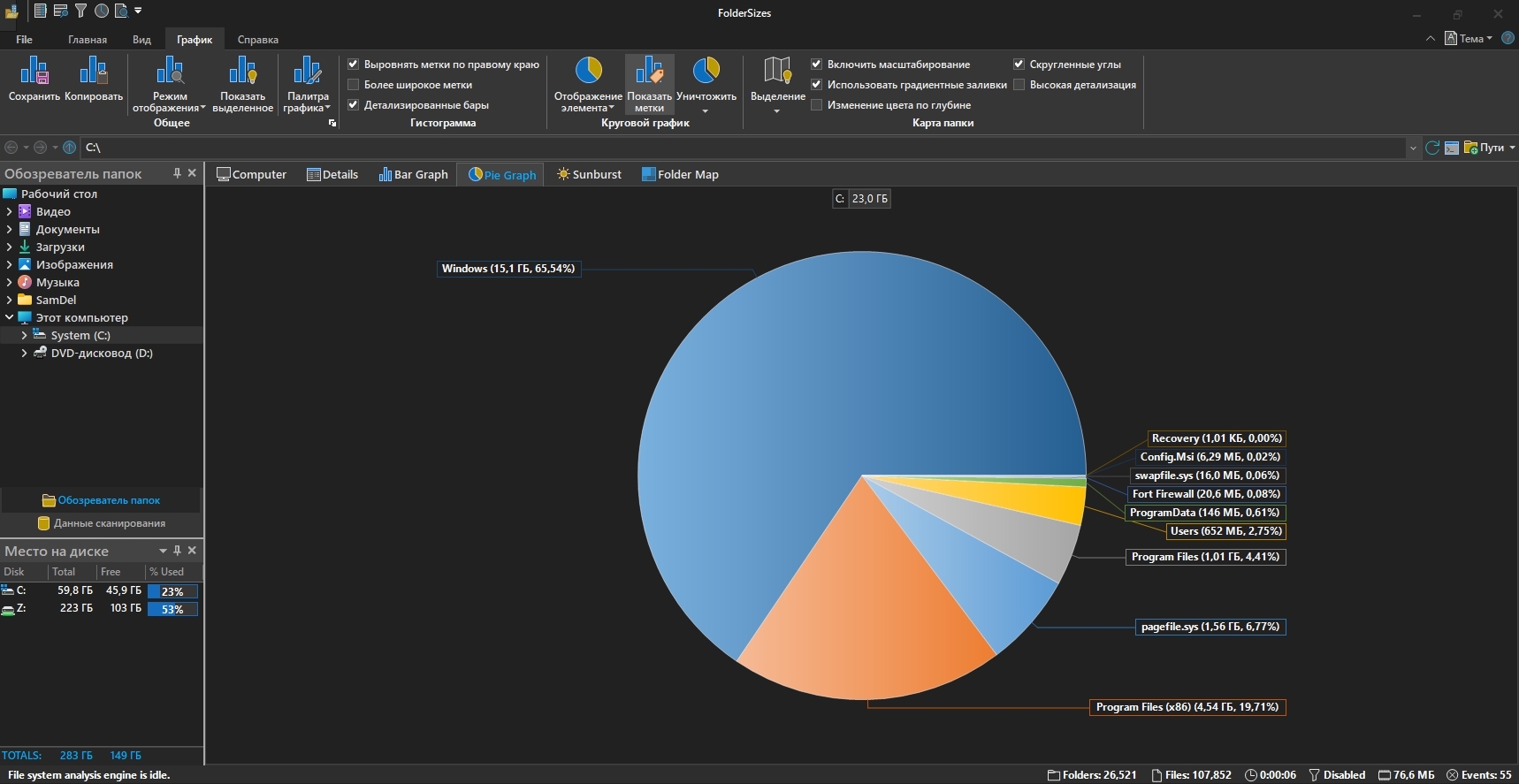This screenshot has width=1519, height=784.
Task: Pin the Обозреватель папок panel
Action: (177, 173)
